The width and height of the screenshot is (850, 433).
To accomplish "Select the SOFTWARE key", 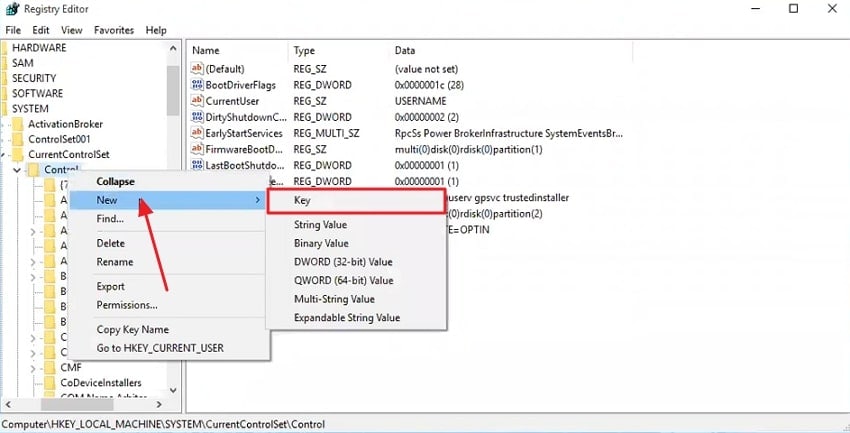I will [x=37, y=93].
